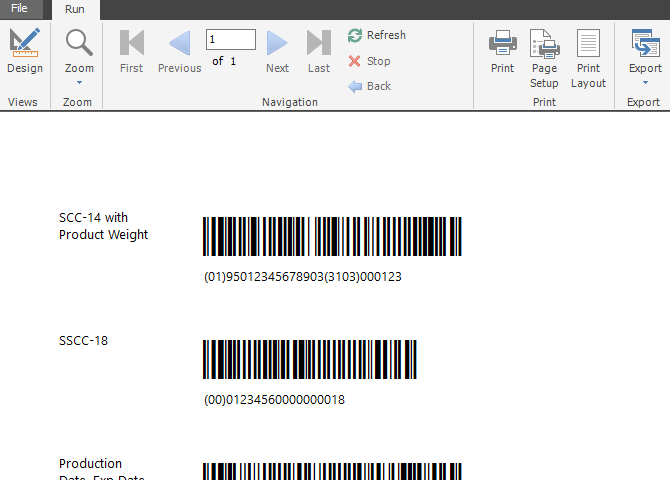670x480 pixels.
Task: Refresh the report
Action: tap(376, 35)
